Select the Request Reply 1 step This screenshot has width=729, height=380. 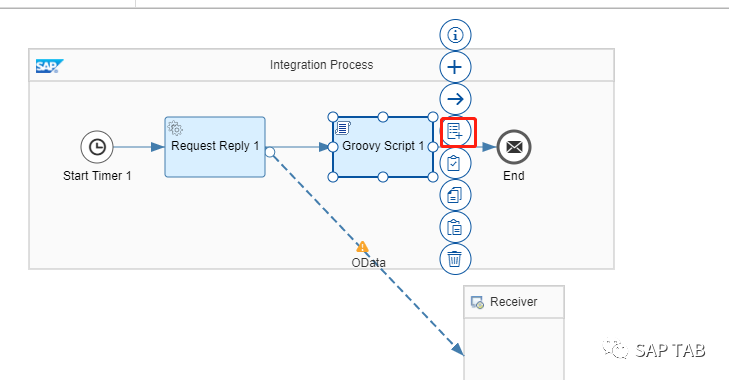[215, 147]
